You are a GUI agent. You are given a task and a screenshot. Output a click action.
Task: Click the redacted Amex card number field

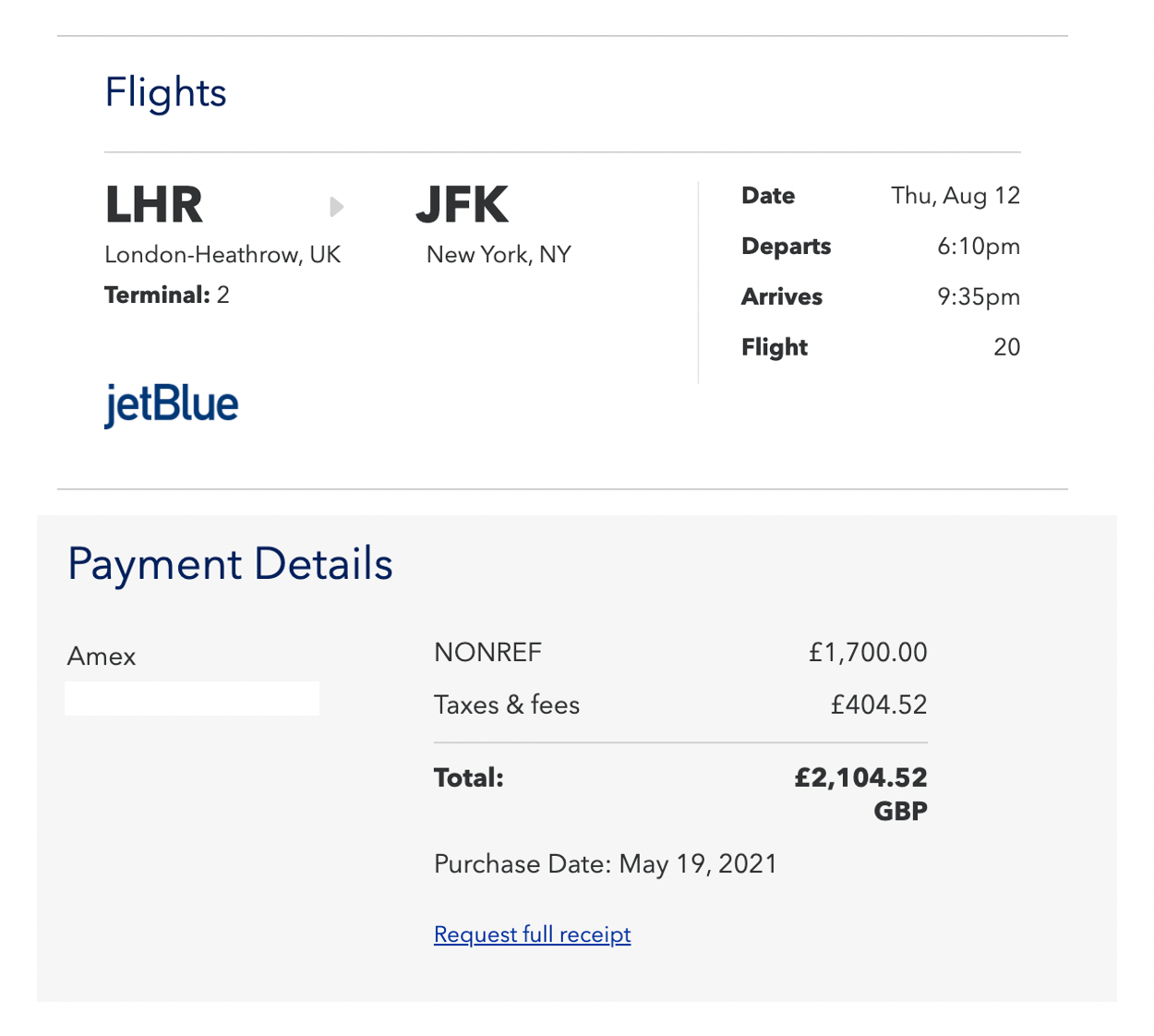pos(192,698)
